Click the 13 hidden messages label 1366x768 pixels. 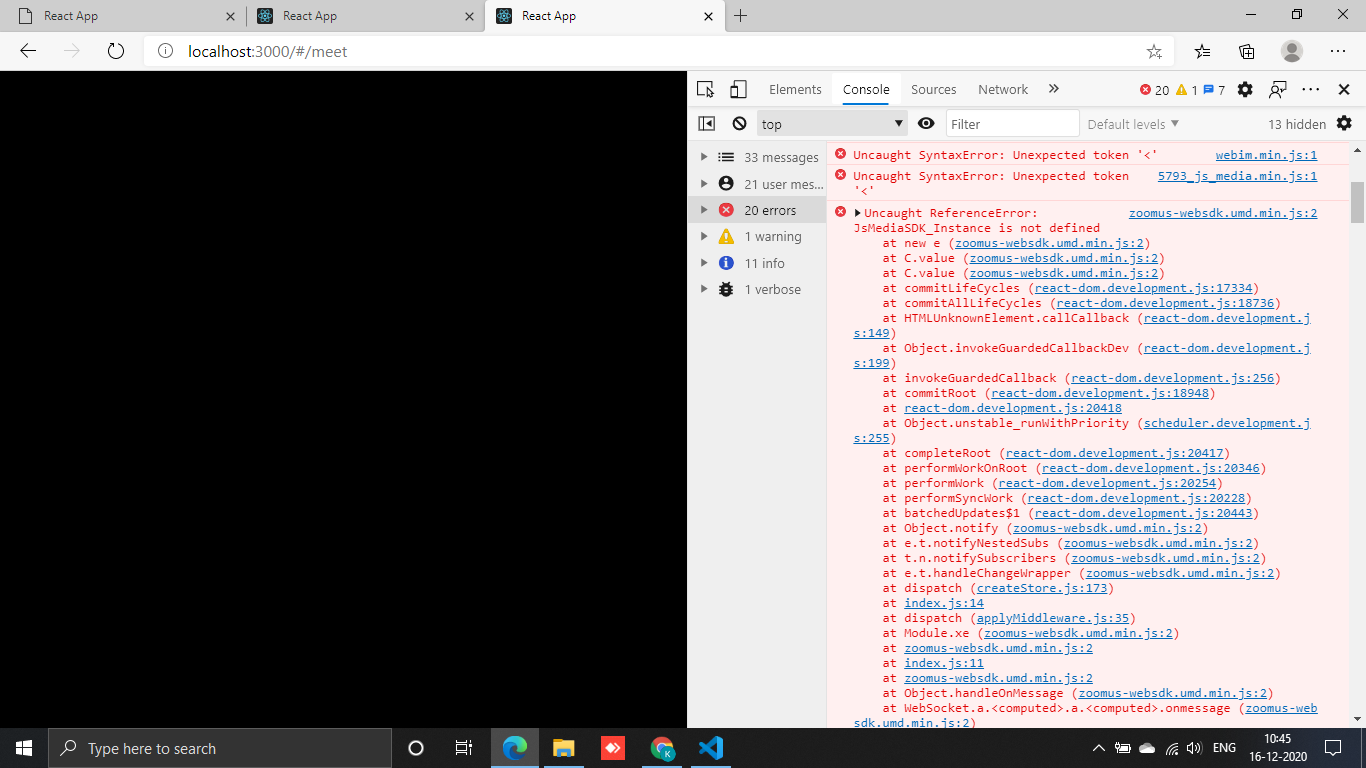(x=1297, y=124)
